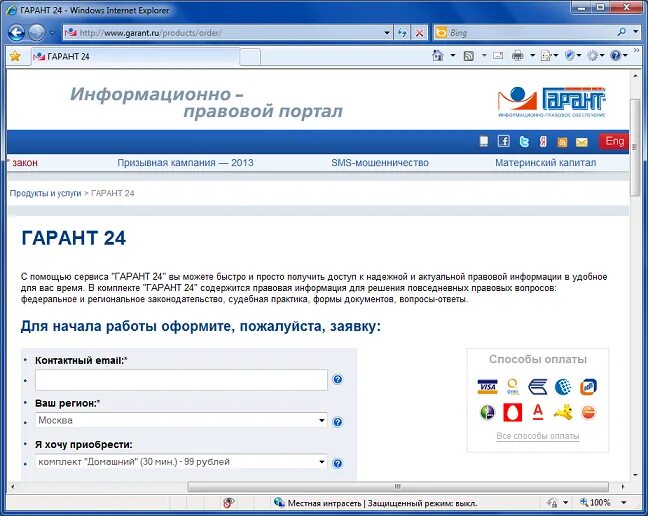
Task: Click 'Продукты и услуги' breadcrumb link
Action: coord(45,193)
